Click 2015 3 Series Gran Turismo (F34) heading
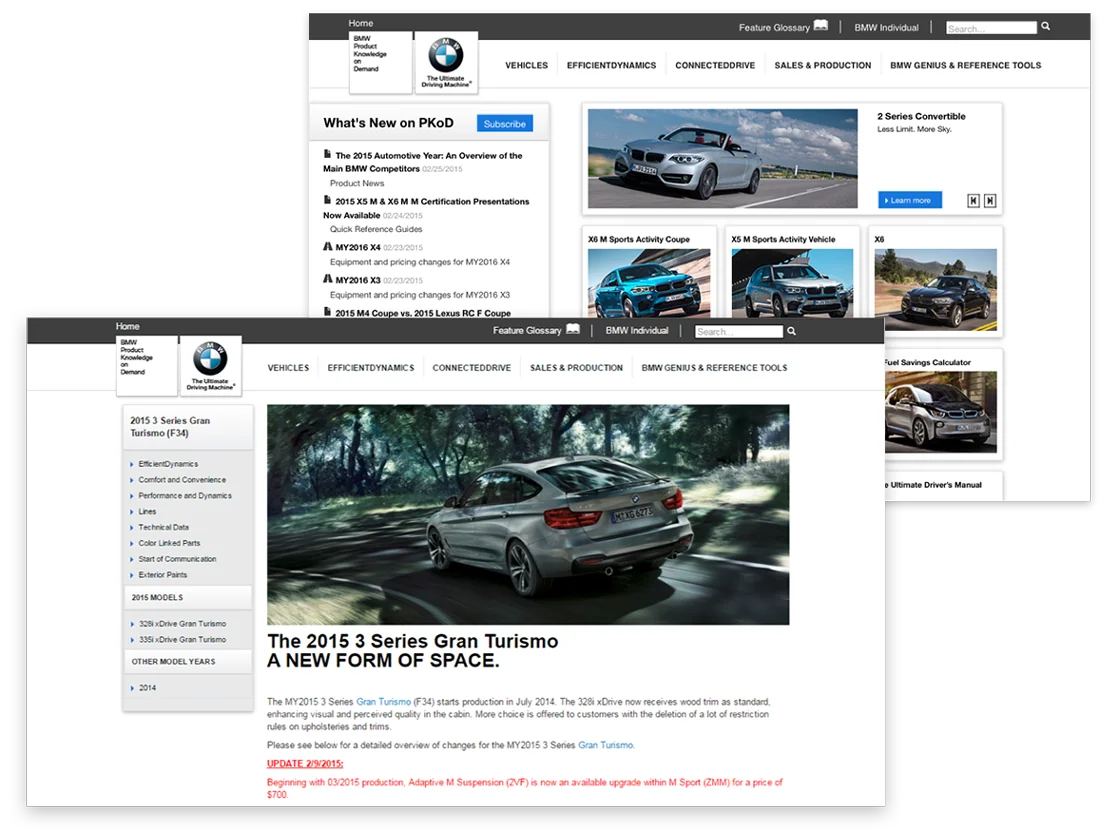Image resolution: width=1100 pixels, height=832 pixels. click(170, 427)
